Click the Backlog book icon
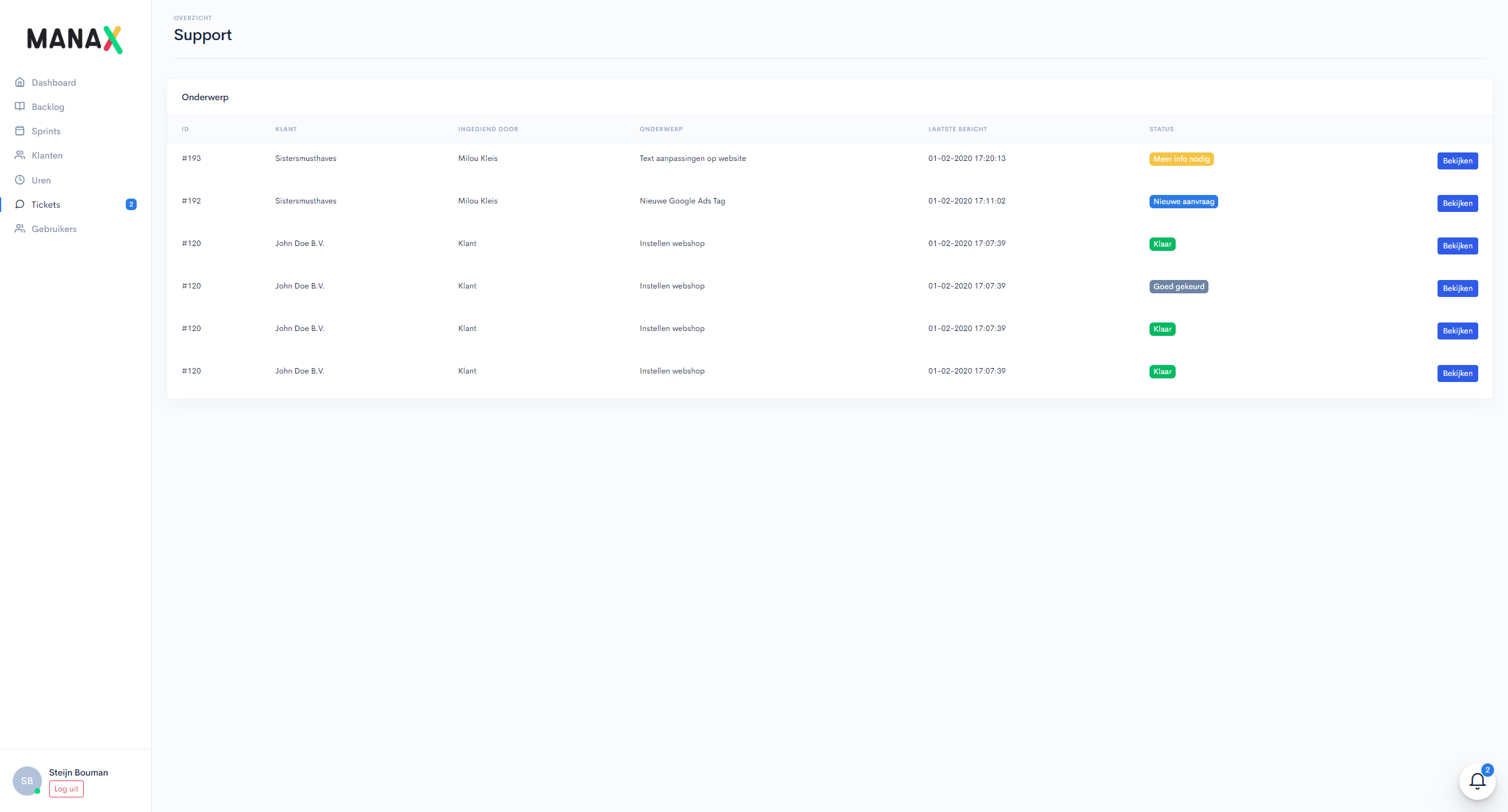Image resolution: width=1508 pixels, height=812 pixels. pos(20,106)
